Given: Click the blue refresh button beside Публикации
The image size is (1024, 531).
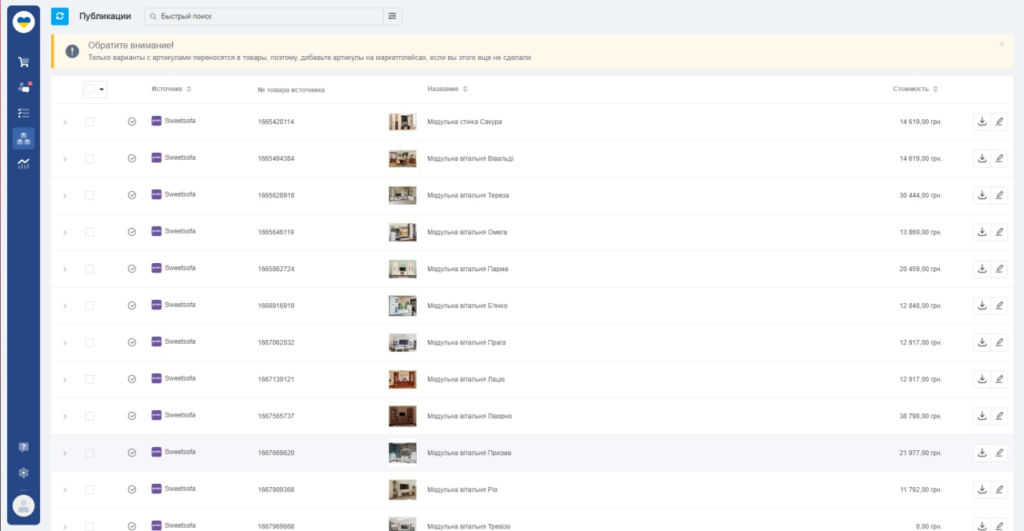Looking at the screenshot, I should 60,16.
